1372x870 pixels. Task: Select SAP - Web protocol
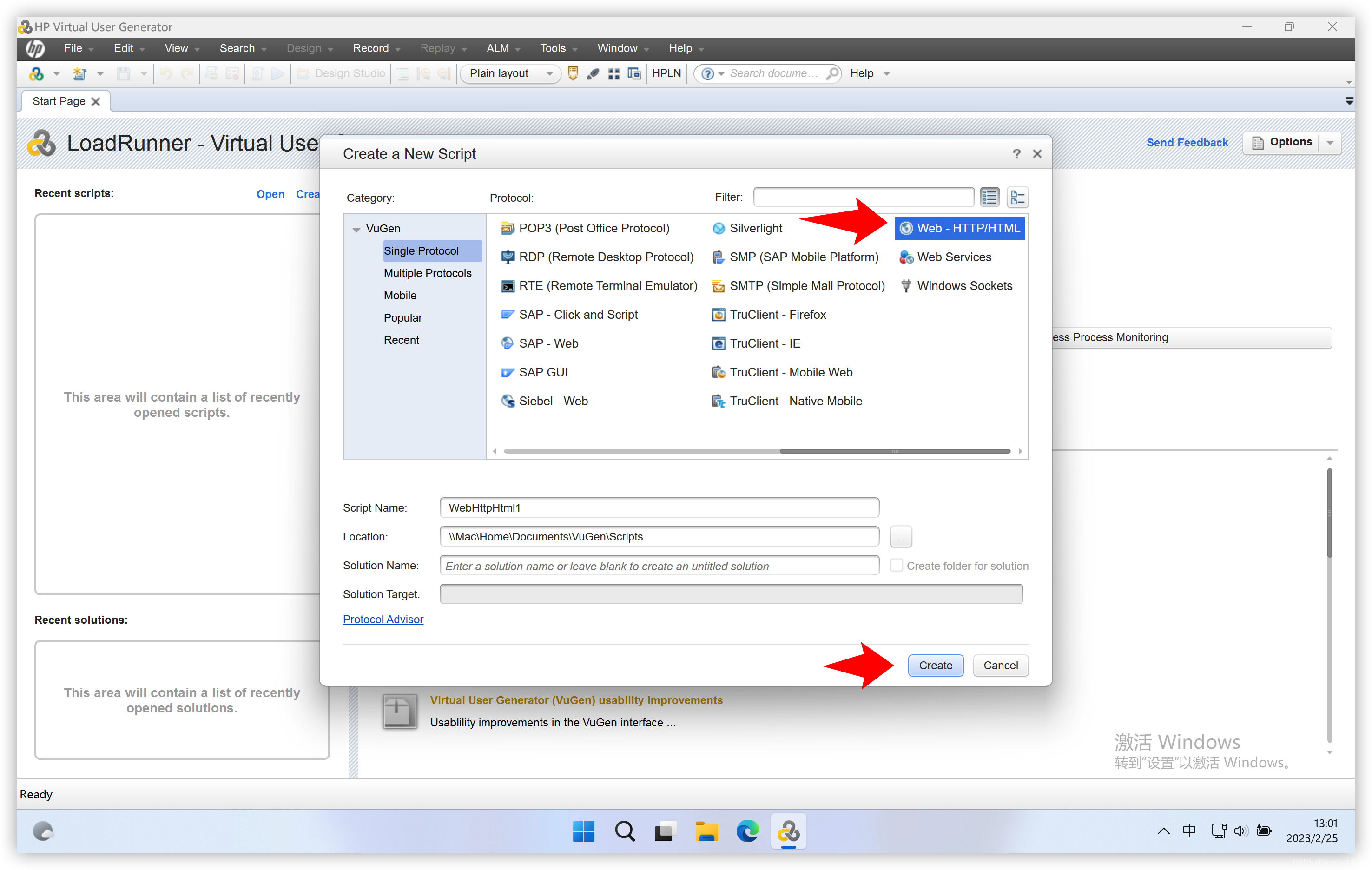[540, 343]
